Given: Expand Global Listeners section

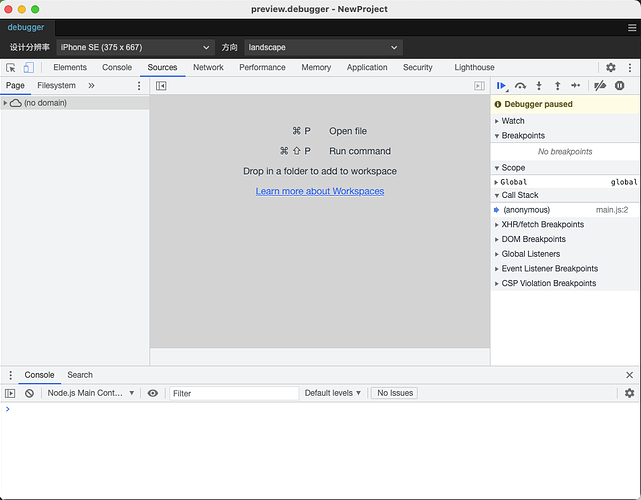Looking at the screenshot, I should tap(496, 254).
